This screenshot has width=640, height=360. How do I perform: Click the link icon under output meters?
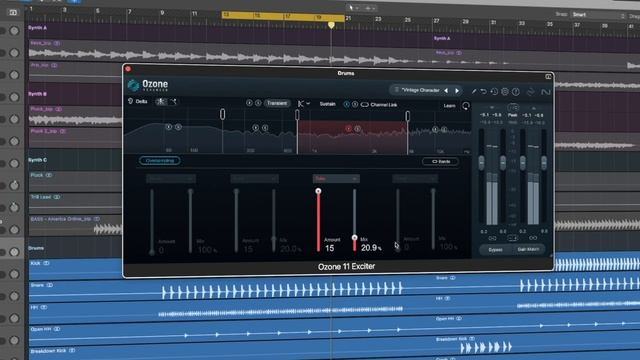(x=533, y=238)
